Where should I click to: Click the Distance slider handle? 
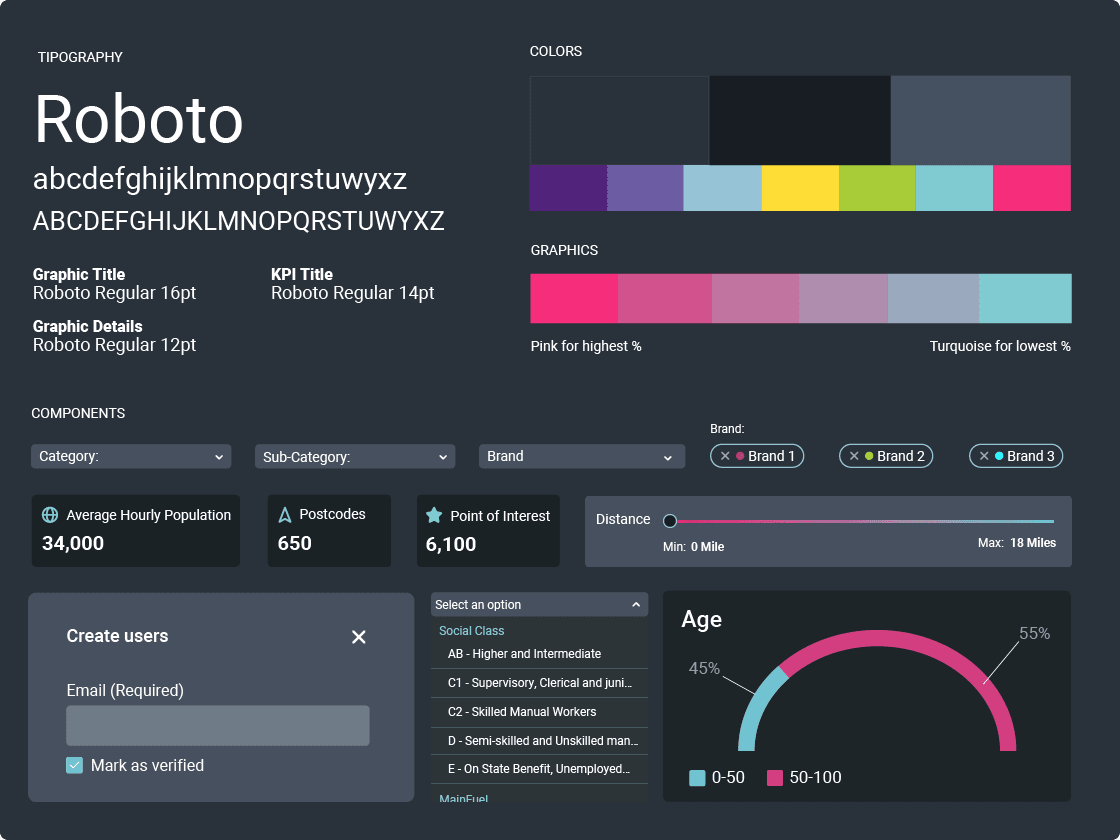(x=670, y=521)
